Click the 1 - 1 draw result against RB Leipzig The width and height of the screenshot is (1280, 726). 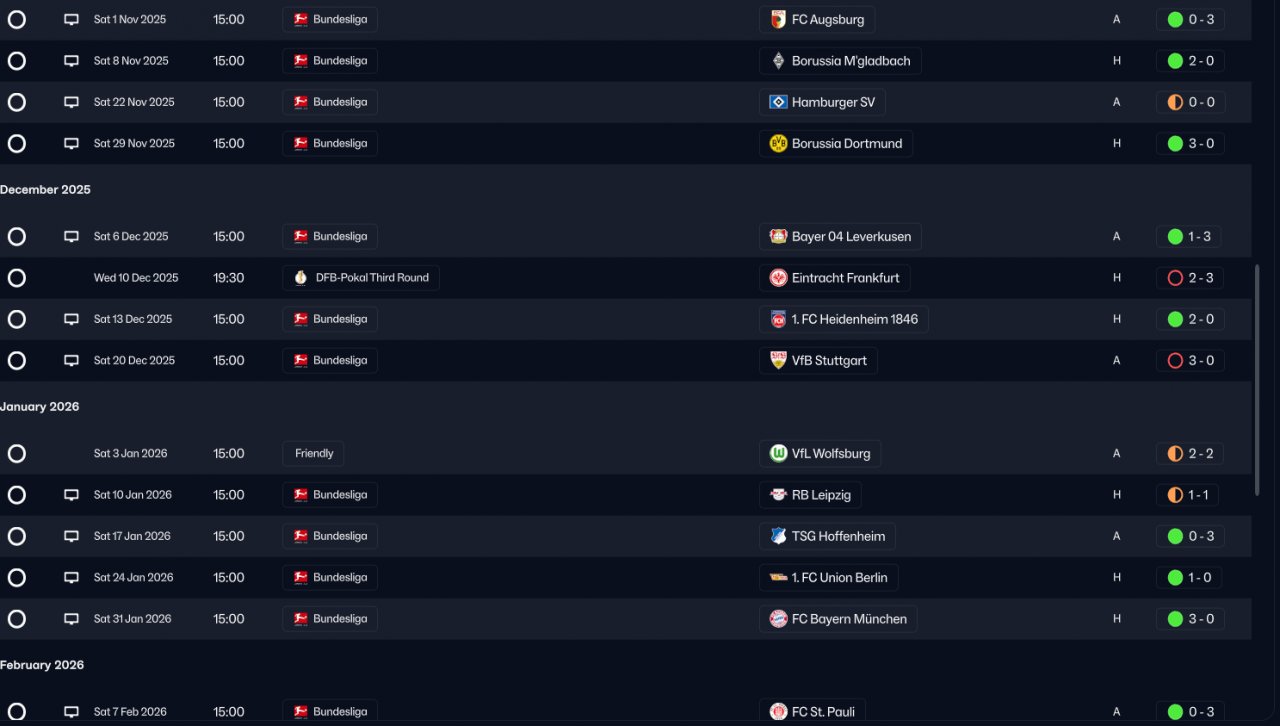pos(1190,495)
